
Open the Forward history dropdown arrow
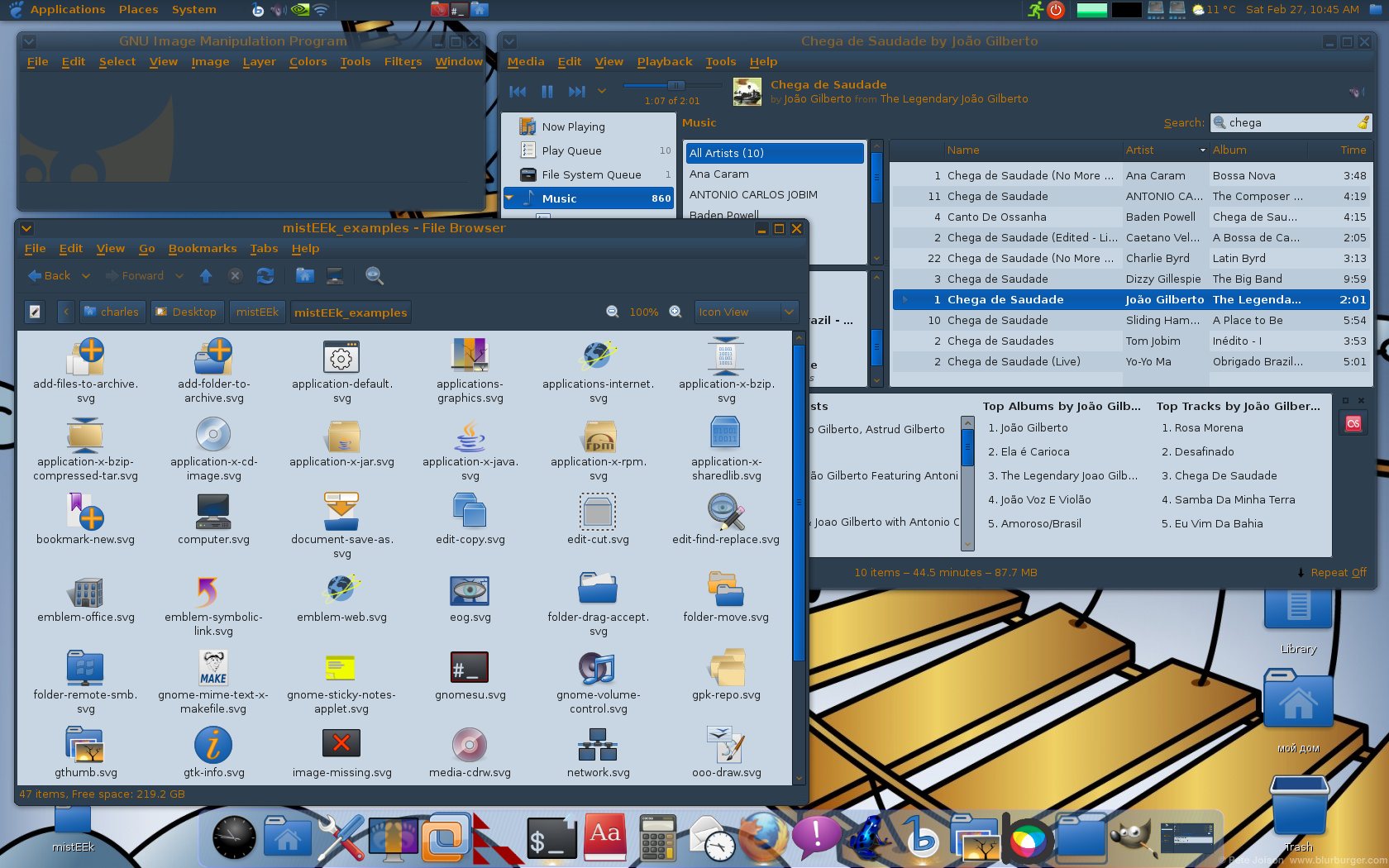click(179, 275)
